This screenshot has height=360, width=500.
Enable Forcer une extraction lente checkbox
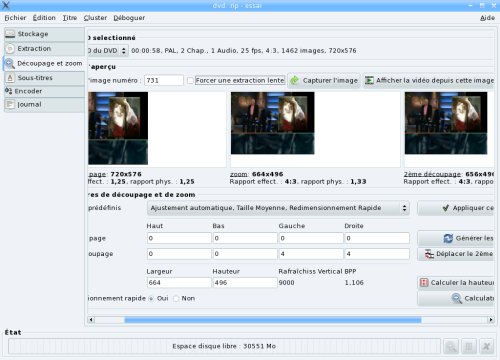coord(190,80)
